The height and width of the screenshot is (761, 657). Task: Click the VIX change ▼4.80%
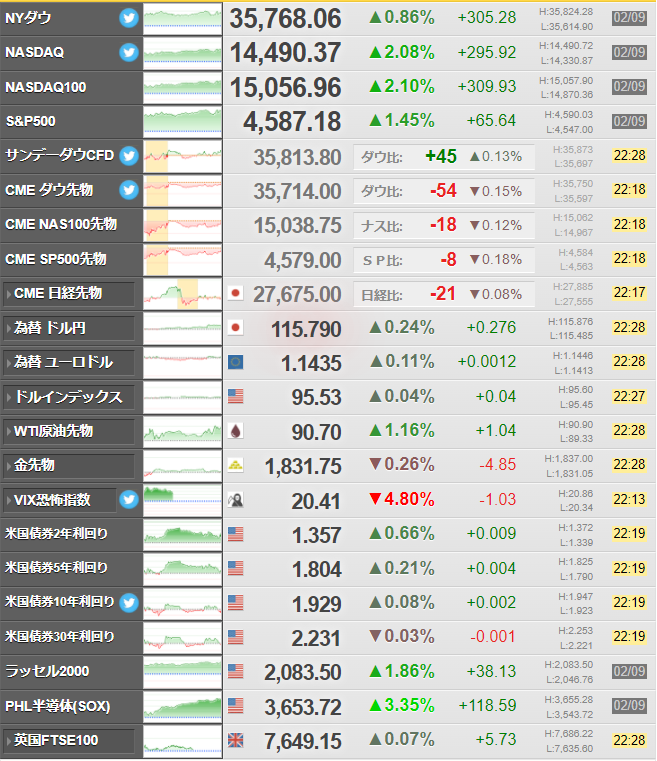click(402, 499)
